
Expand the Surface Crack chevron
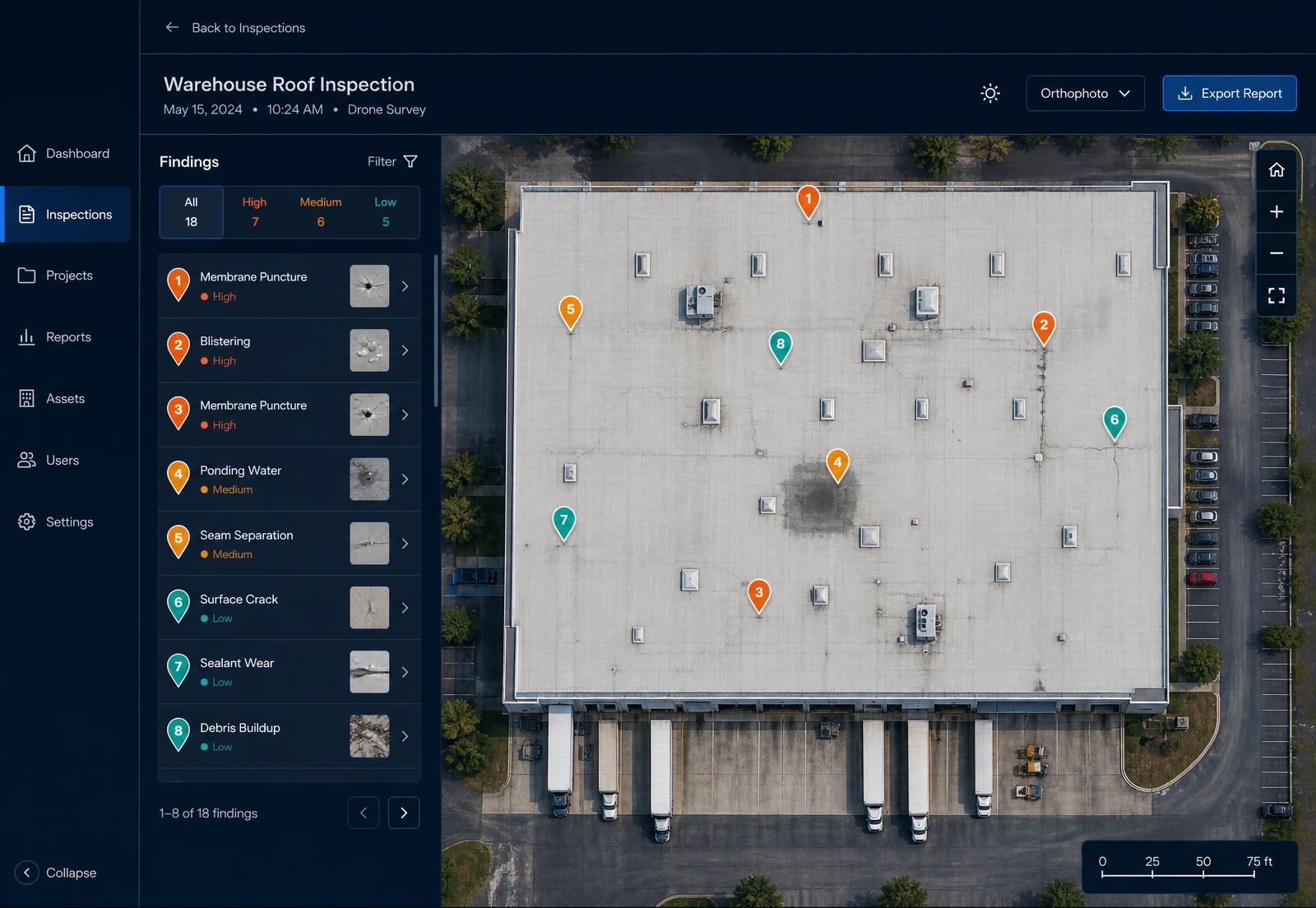[x=405, y=608]
